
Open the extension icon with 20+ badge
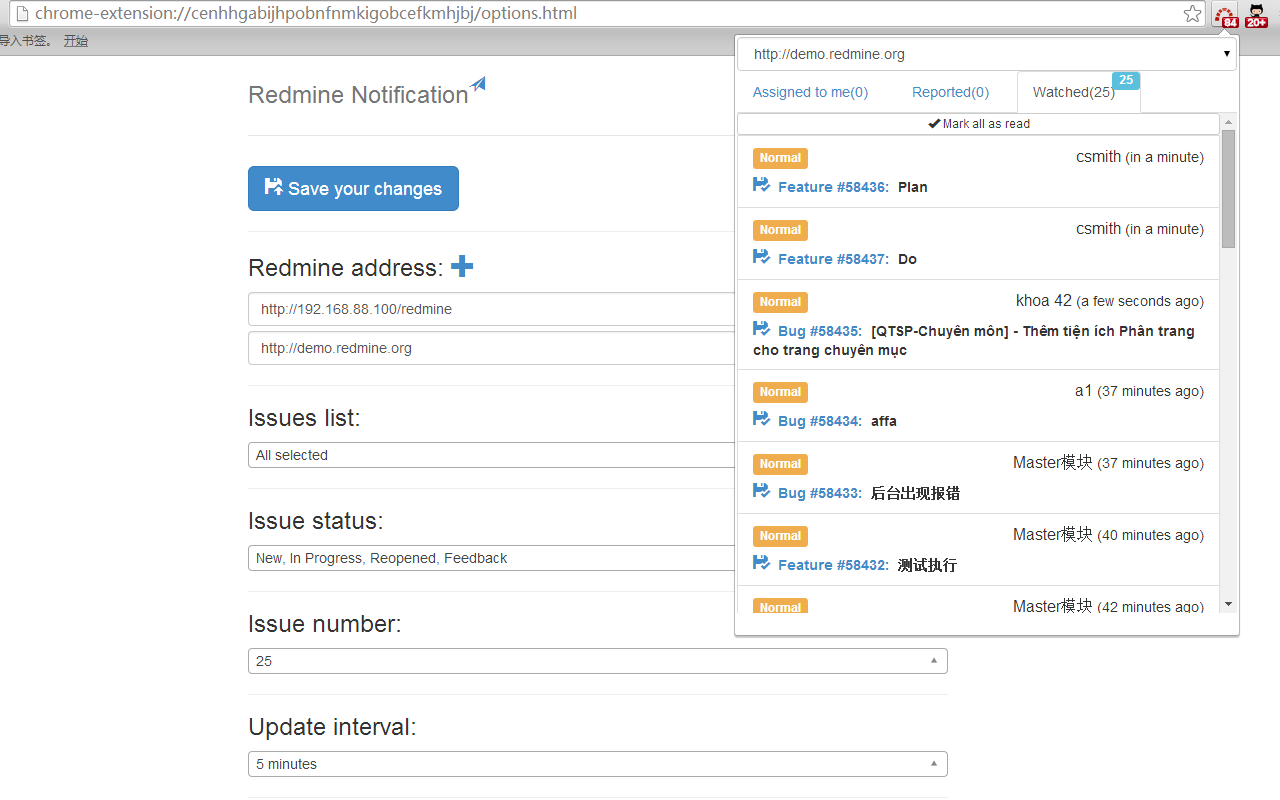click(x=1256, y=15)
